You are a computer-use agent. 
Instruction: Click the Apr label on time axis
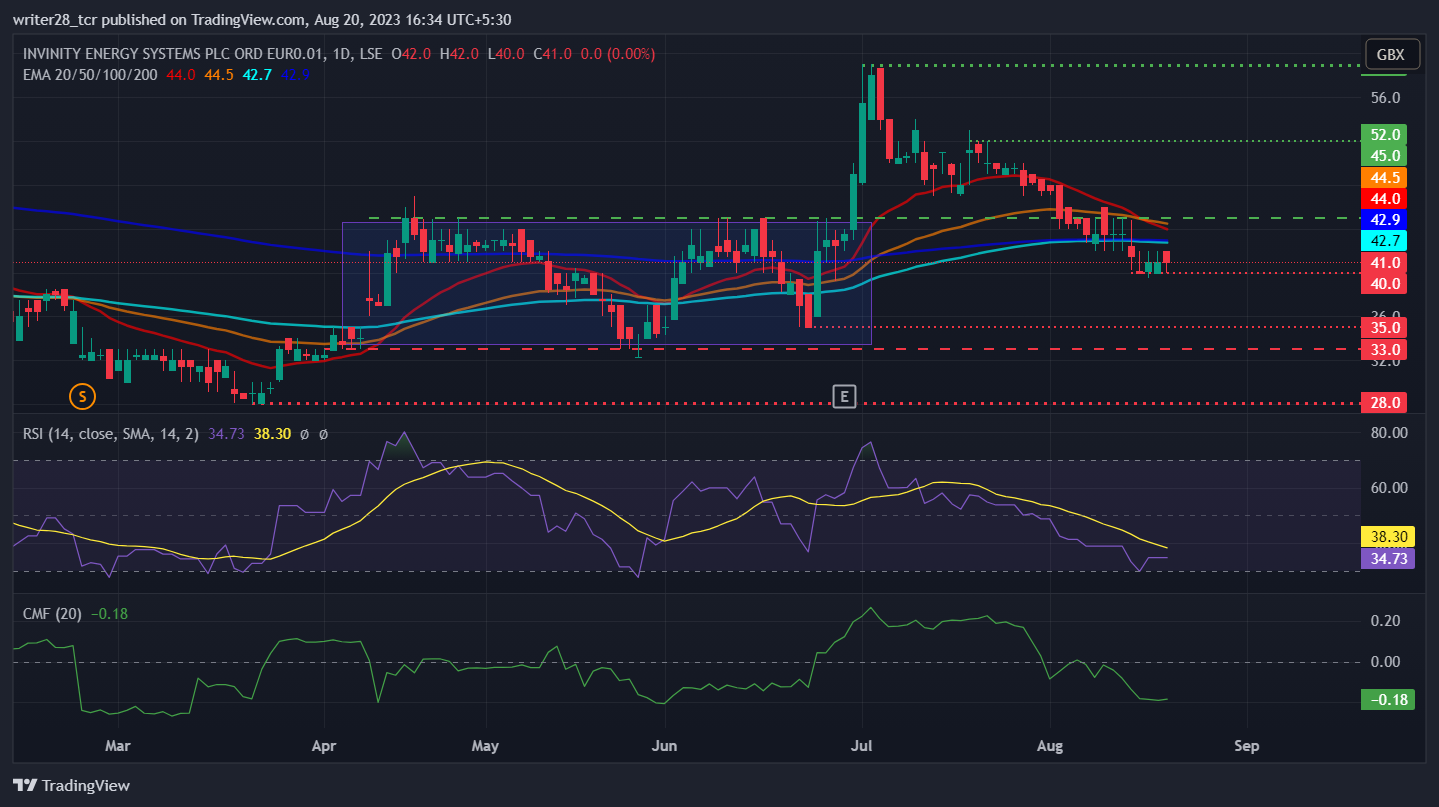325,746
